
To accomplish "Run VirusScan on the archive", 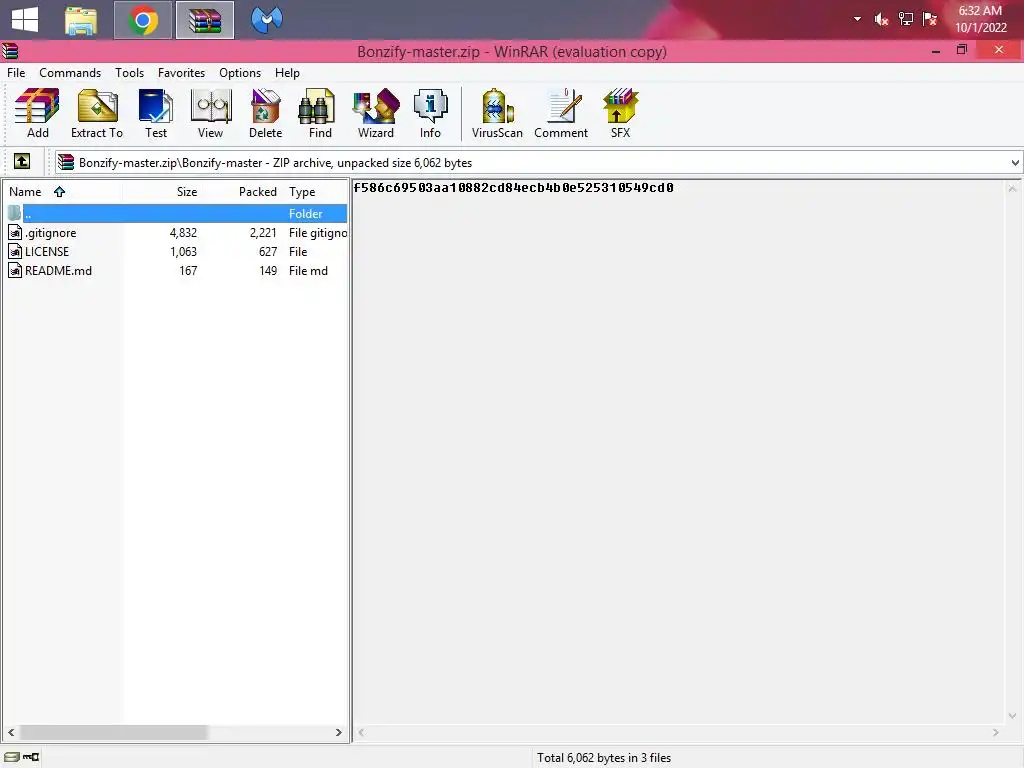I will pyautogui.click(x=497, y=114).
